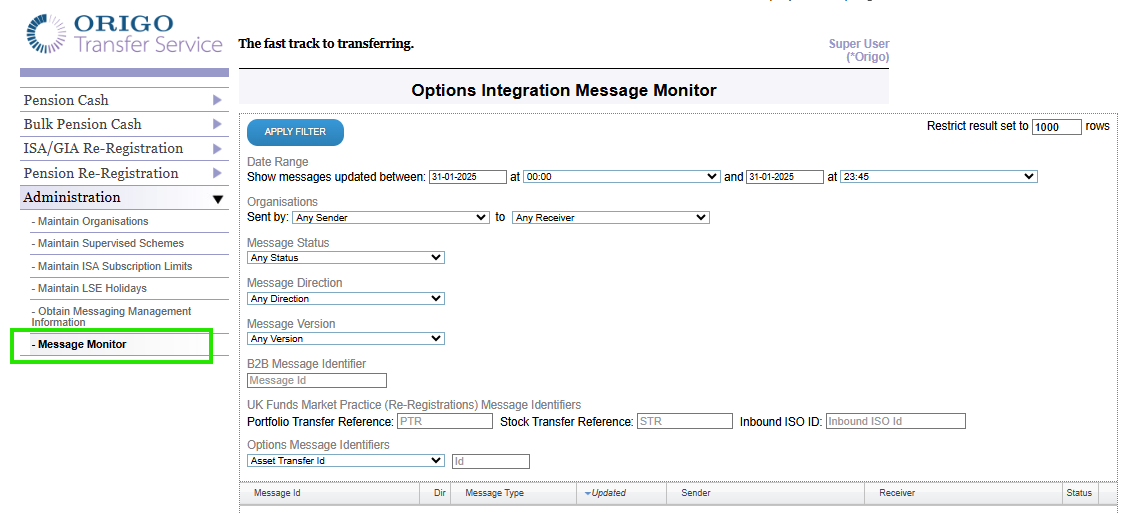The width and height of the screenshot is (1122, 513).
Task: Open the Asset Transfer Id dropdown
Action: (346, 461)
